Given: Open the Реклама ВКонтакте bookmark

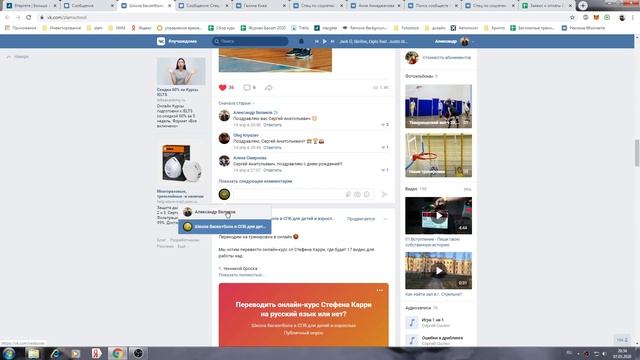Looking at the screenshot, I should (x=584, y=28).
